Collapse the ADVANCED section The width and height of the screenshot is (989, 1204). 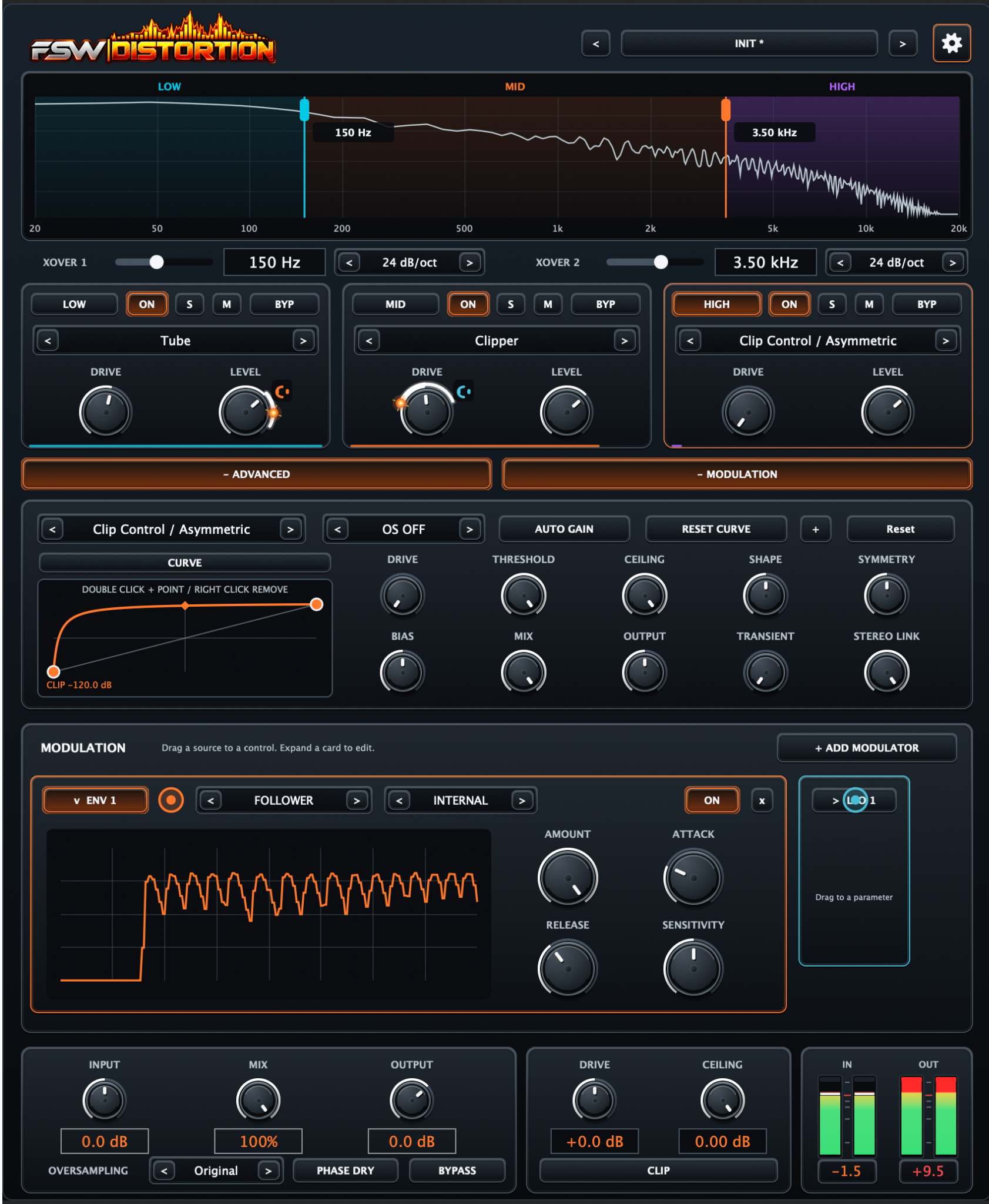tap(256, 474)
